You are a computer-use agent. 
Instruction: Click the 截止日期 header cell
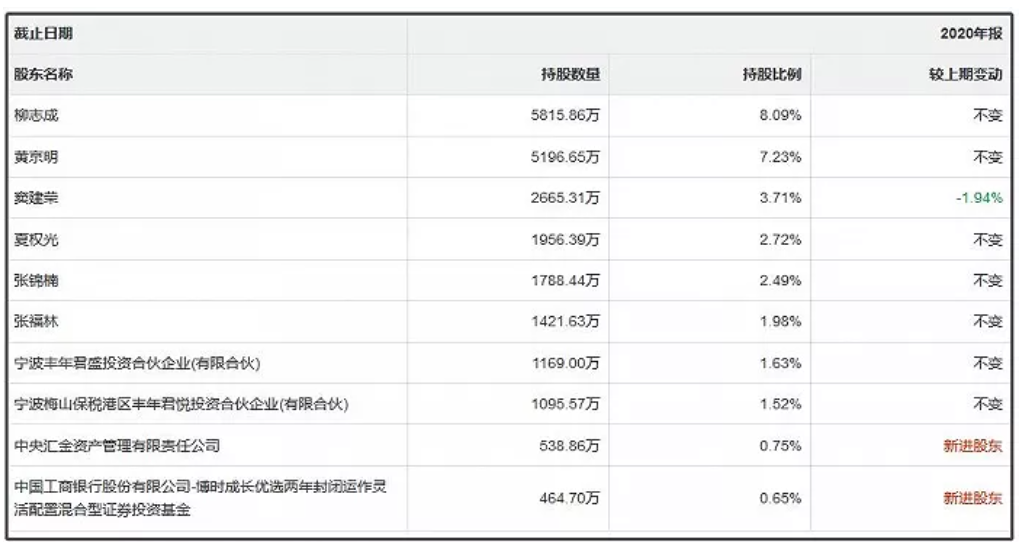(43, 34)
